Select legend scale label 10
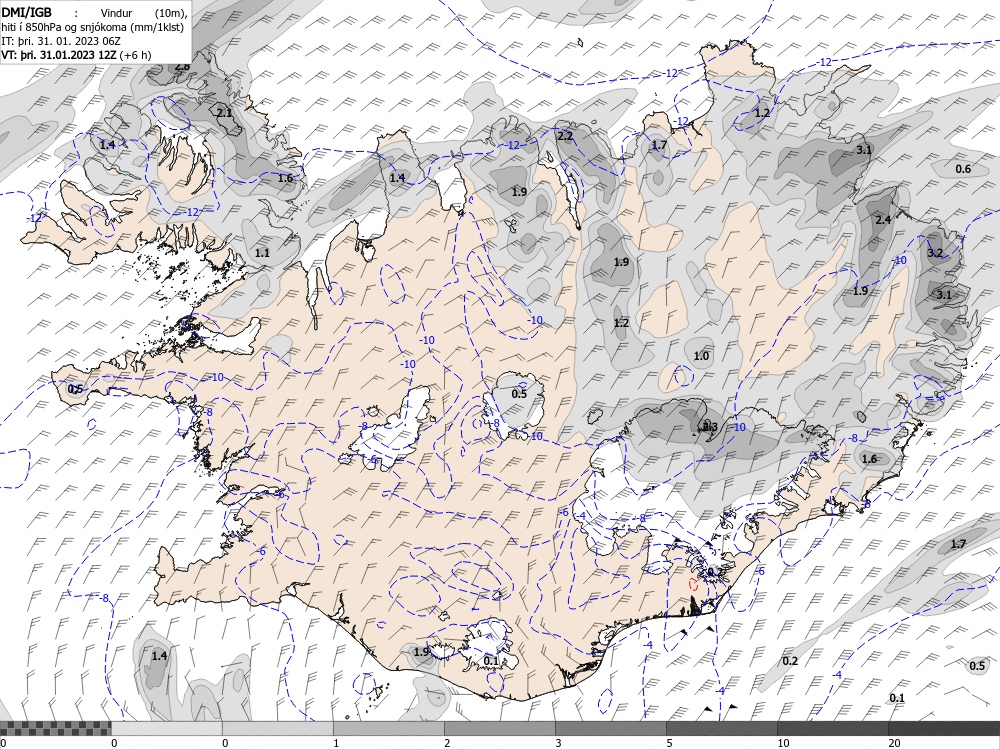1000x750 pixels. 783,743
